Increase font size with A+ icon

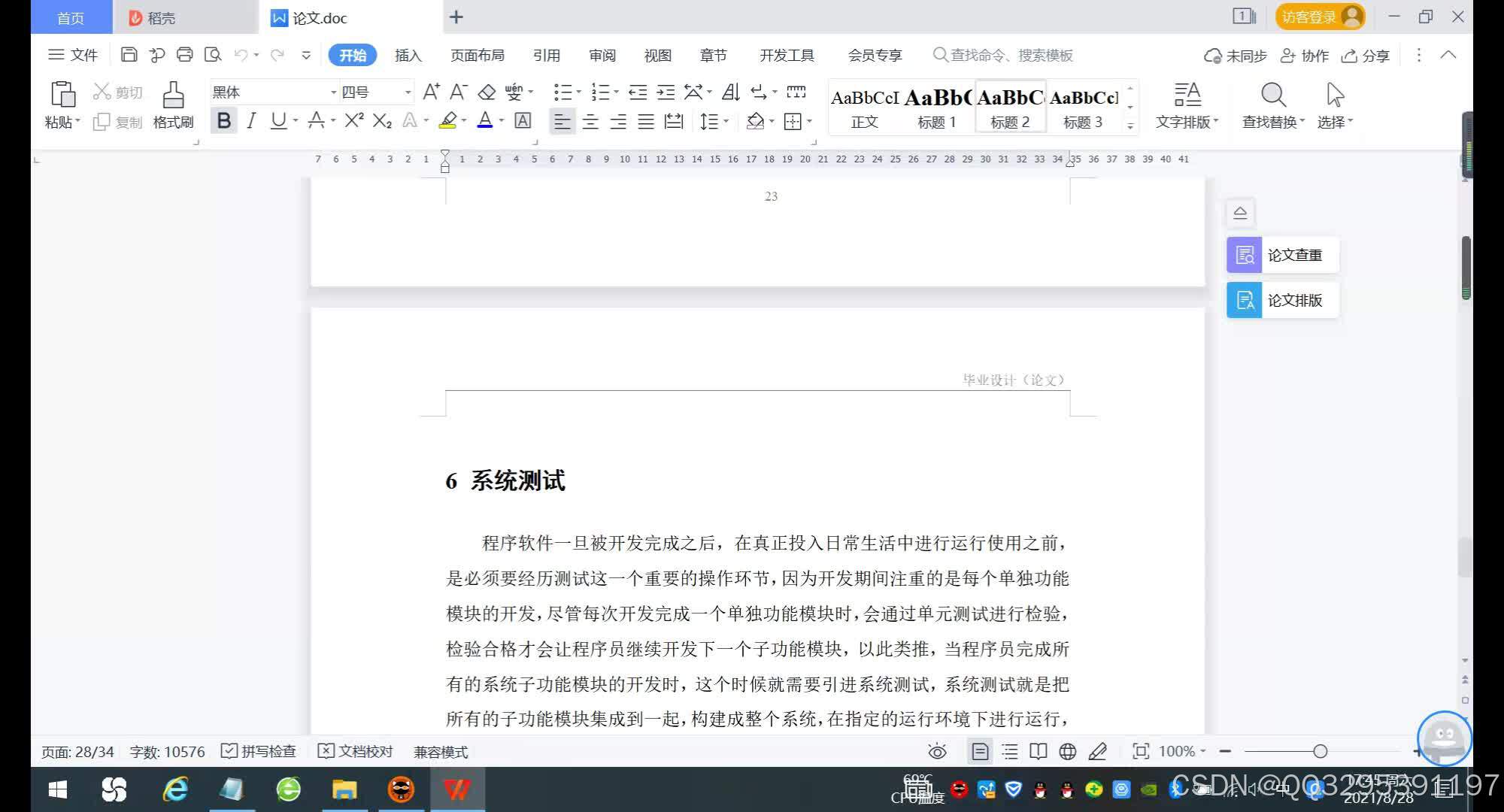tap(431, 92)
